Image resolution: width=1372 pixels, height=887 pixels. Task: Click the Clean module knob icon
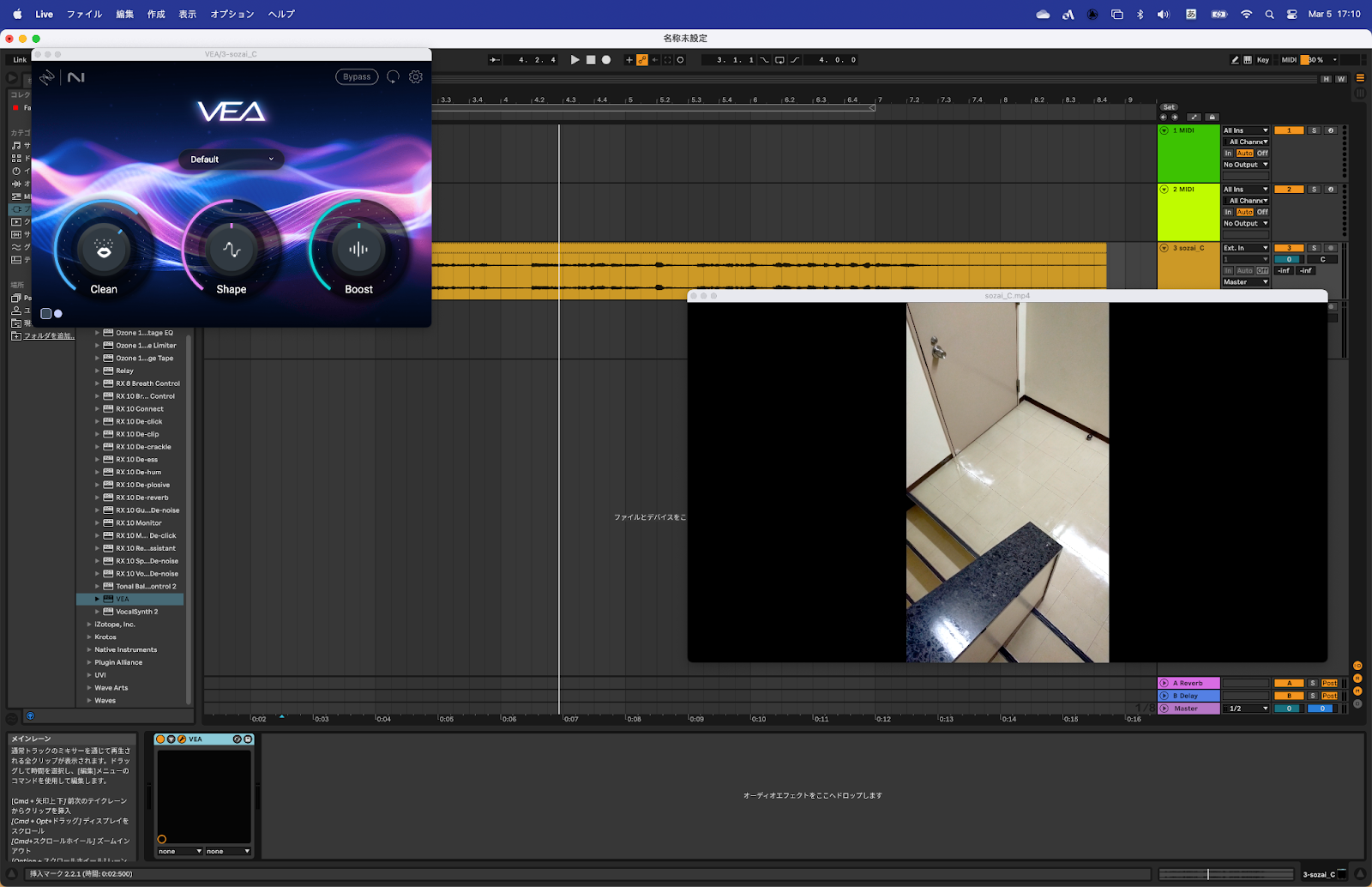tap(104, 250)
